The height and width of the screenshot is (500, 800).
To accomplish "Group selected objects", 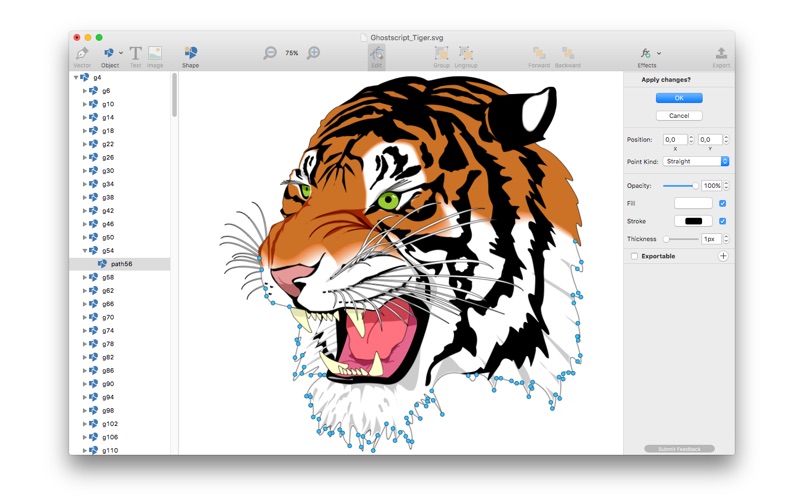I will 441,53.
